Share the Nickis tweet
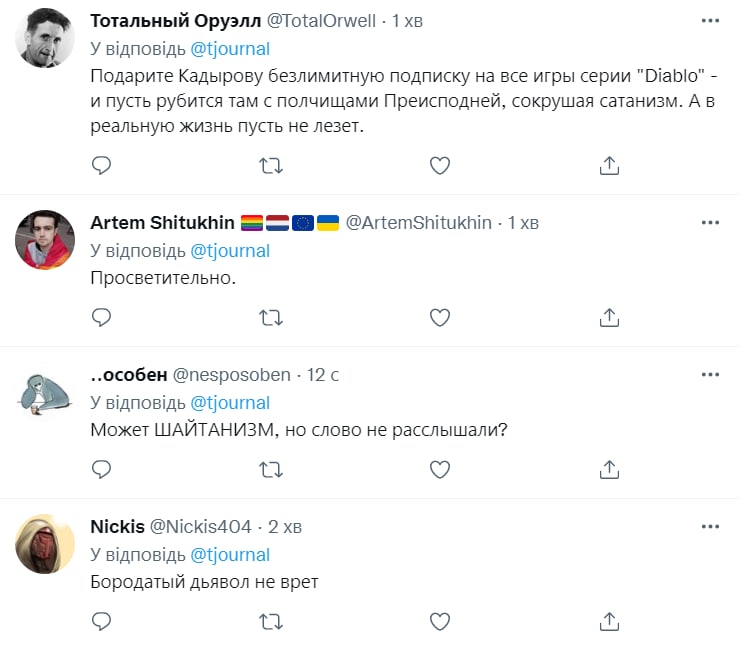The width and height of the screenshot is (742, 646). tap(609, 621)
